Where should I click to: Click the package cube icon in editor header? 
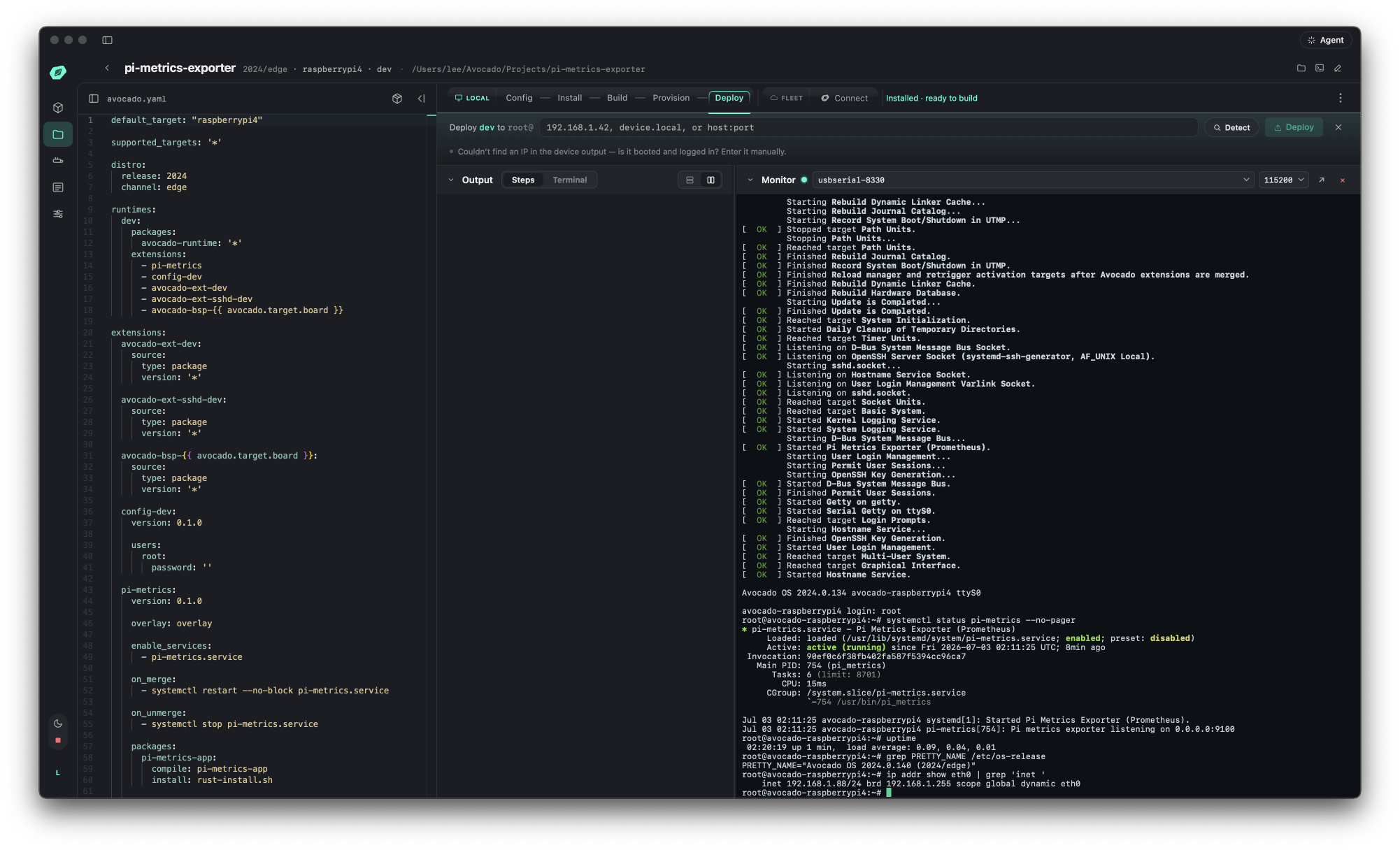pyautogui.click(x=397, y=99)
